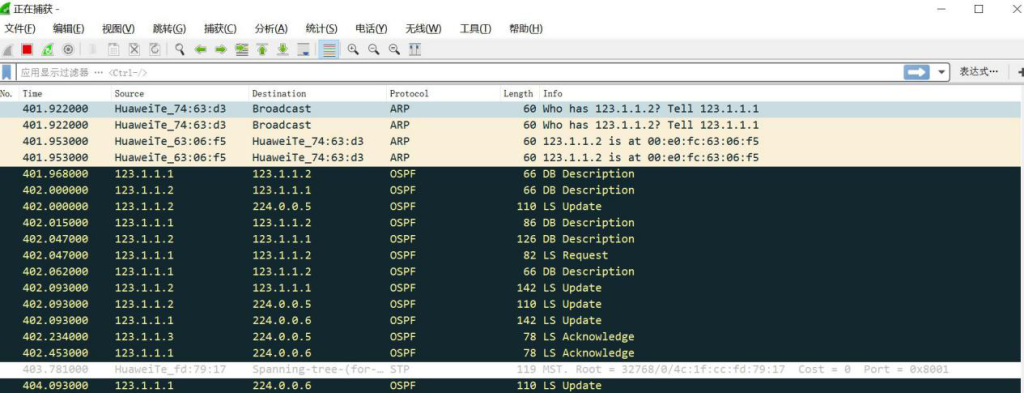Toggle auto-scroll during live capture

tap(303, 50)
